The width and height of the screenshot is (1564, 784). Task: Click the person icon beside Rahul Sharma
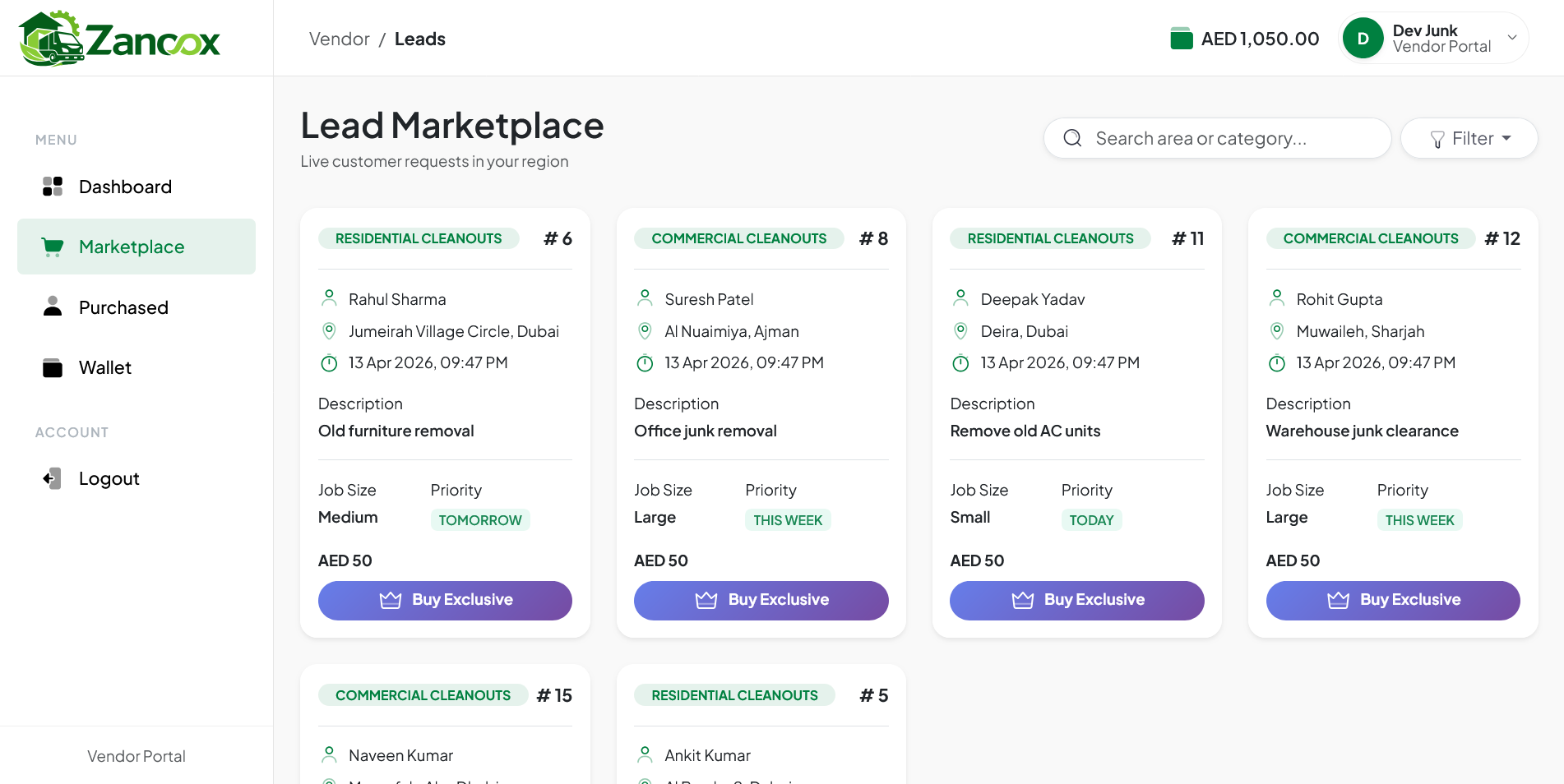329,298
